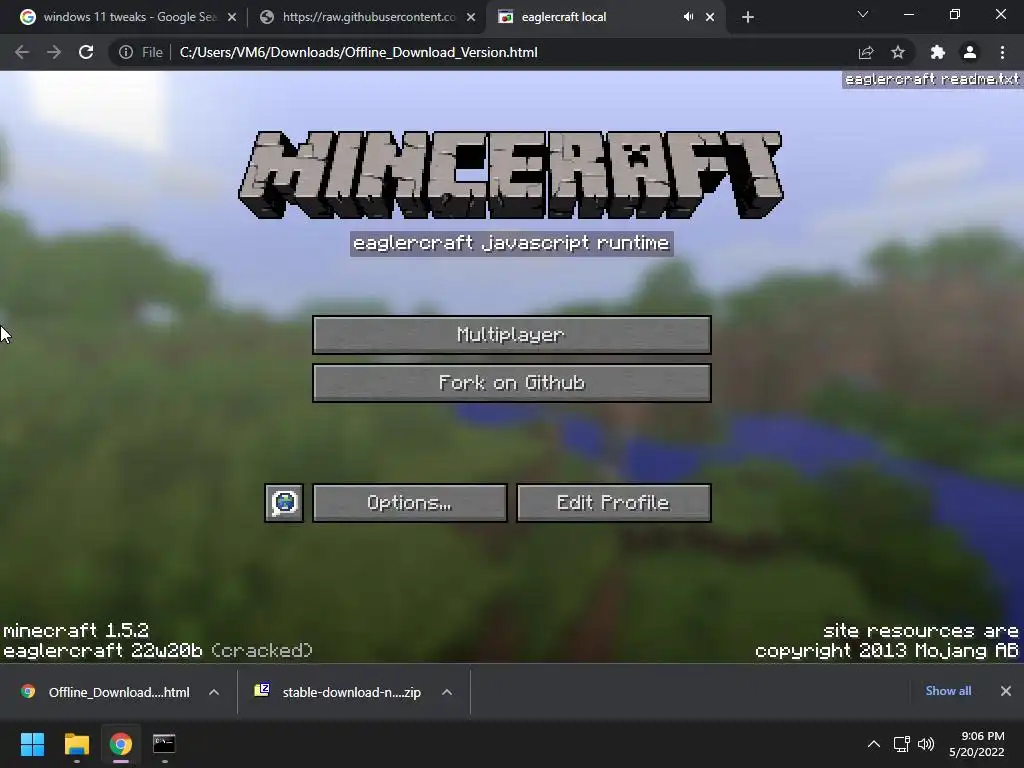Open the network status tray icon
The height and width of the screenshot is (768, 1024).
(x=902, y=744)
